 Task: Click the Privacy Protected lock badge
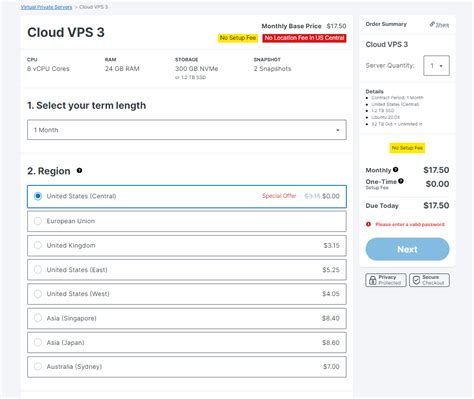pos(386,280)
